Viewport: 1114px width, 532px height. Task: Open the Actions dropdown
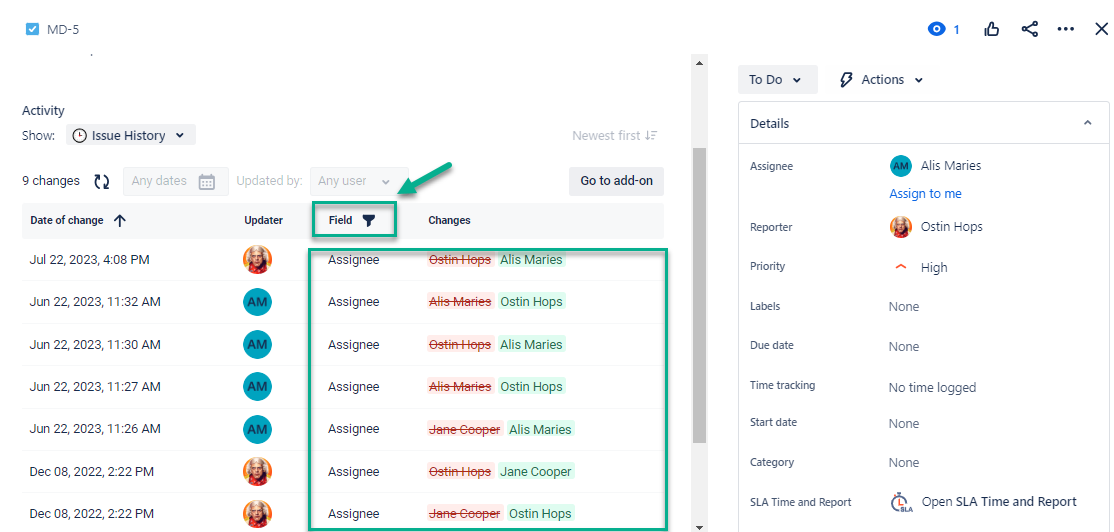pyautogui.click(x=881, y=80)
